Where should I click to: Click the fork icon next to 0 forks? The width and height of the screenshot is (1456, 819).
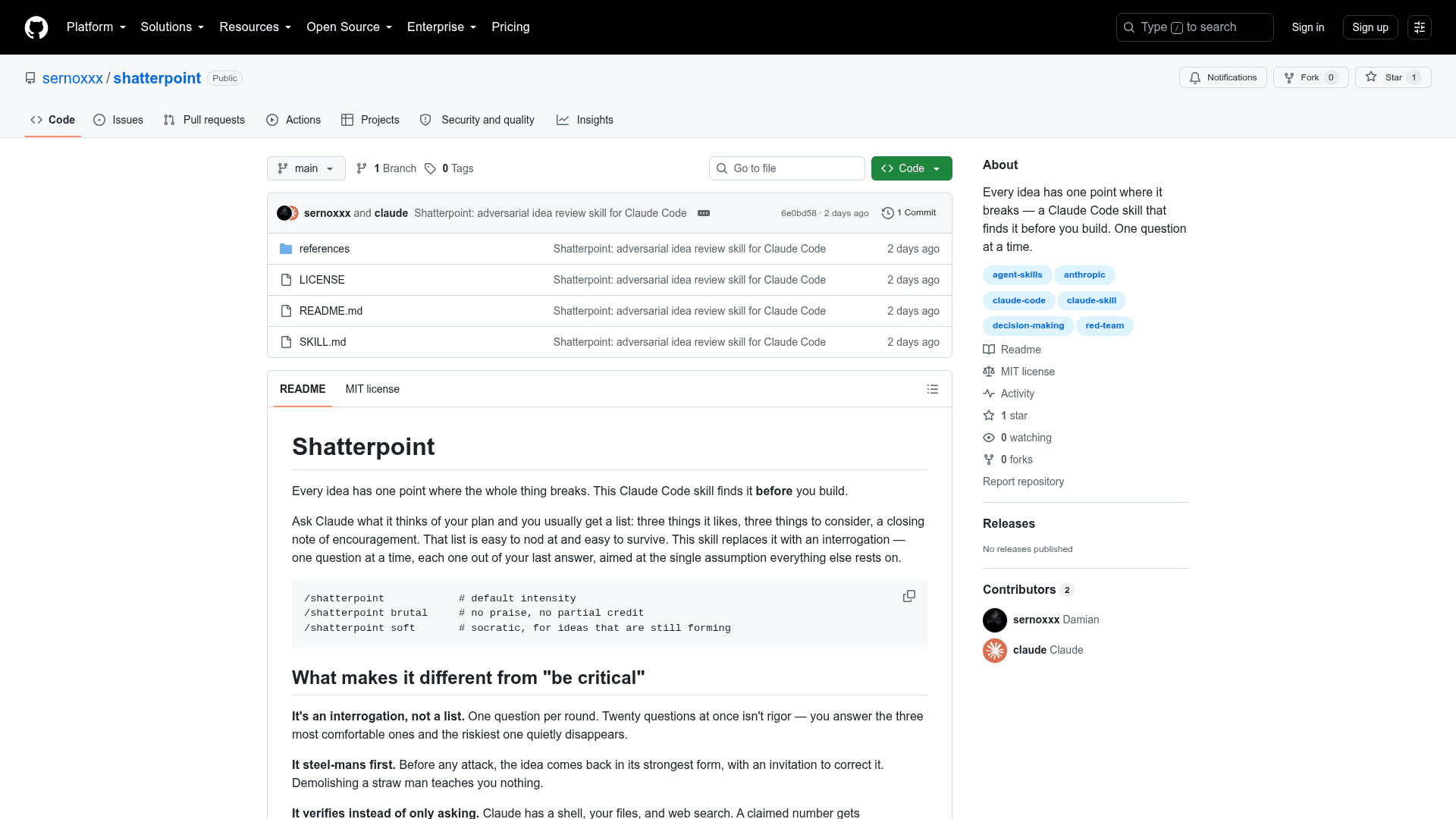coord(989,460)
